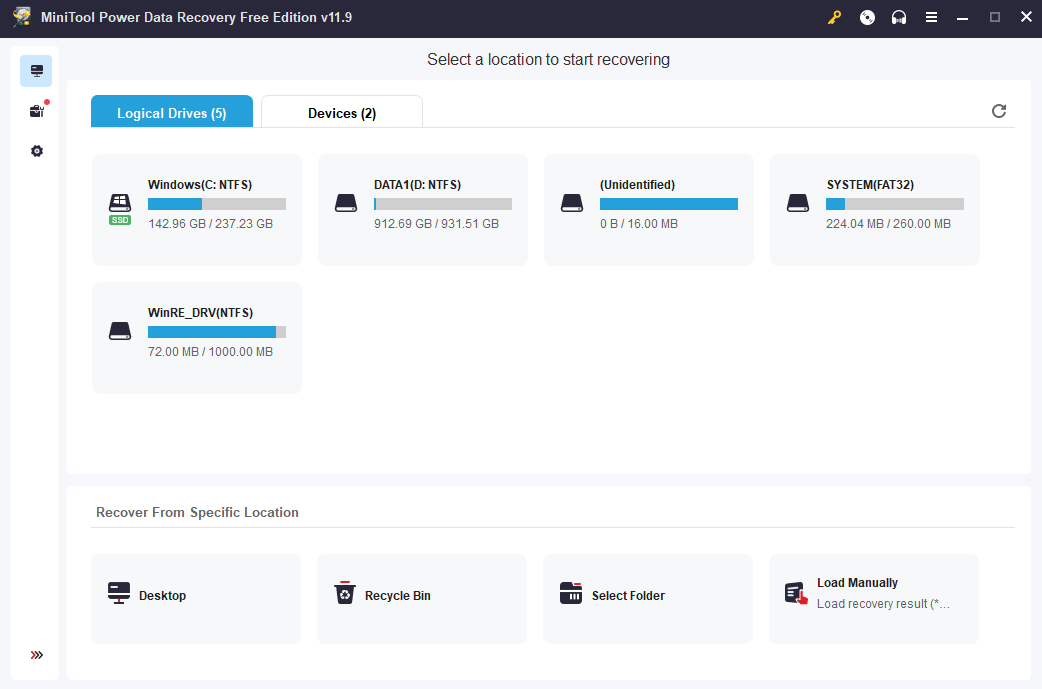Viewport: 1042px width, 689px height.
Task: Open the hamburger menu in title bar
Action: 931,17
